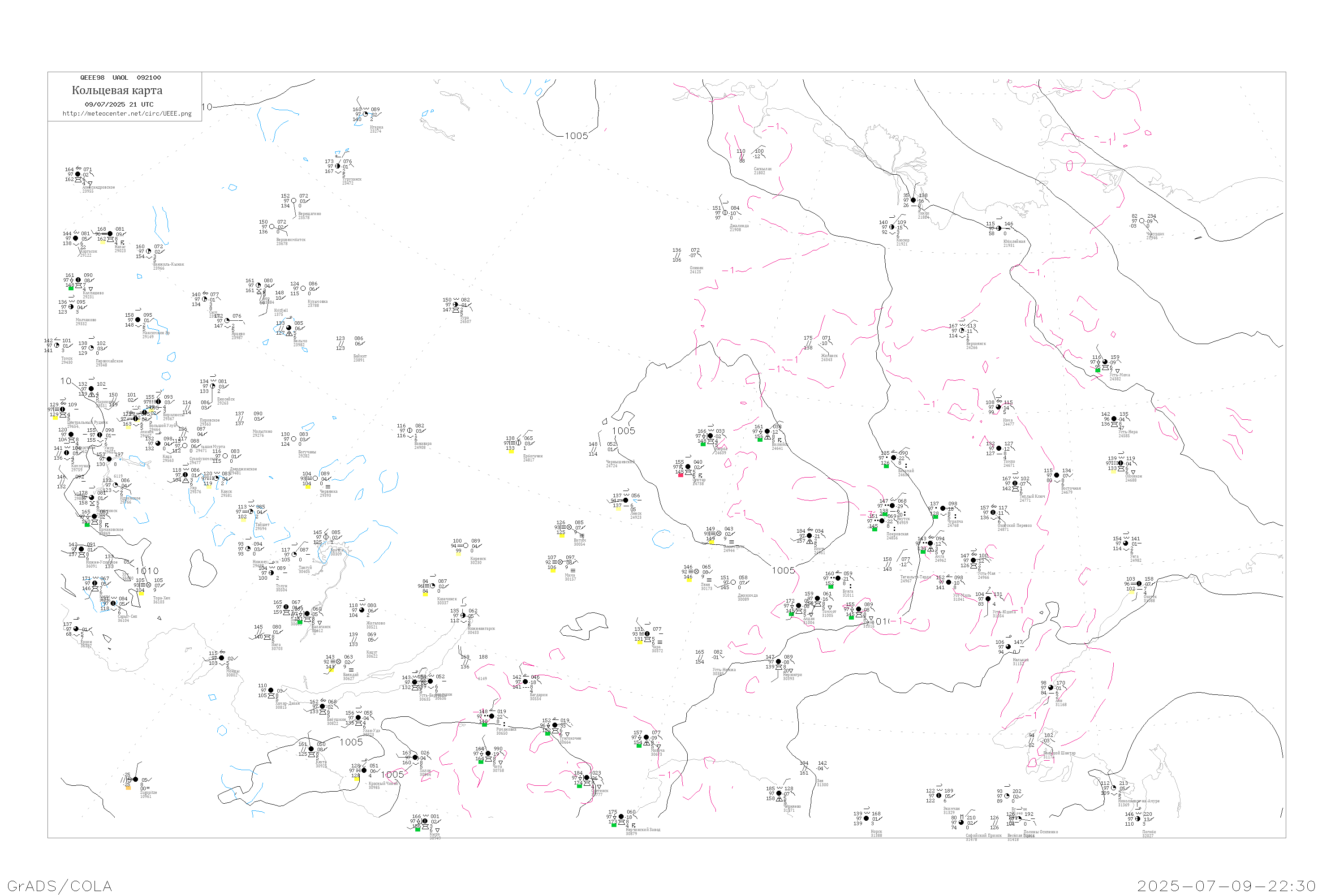Click Александровское filled station circle

(x=78, y=174)
